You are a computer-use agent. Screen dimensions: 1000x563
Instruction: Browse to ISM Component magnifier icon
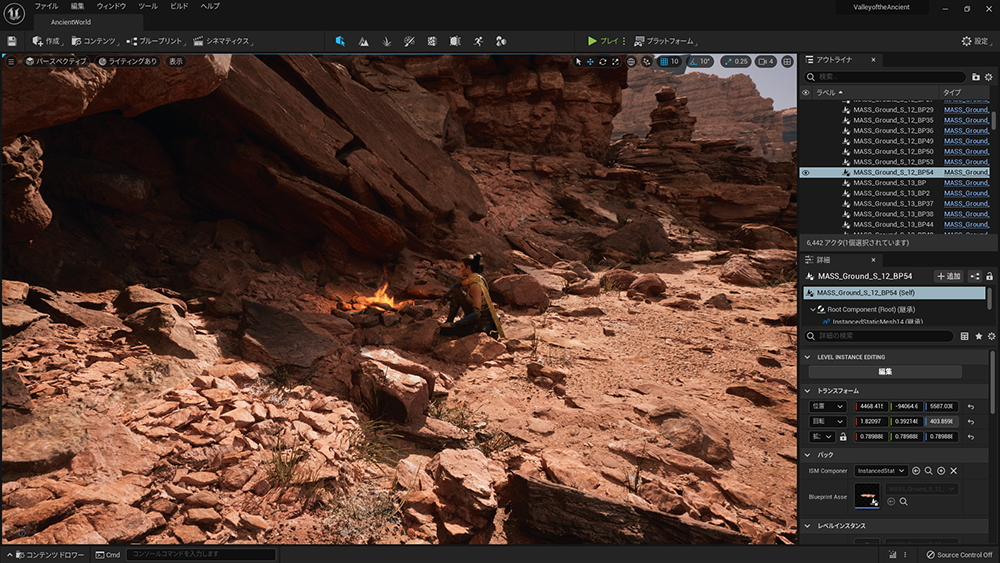[929, 471]
